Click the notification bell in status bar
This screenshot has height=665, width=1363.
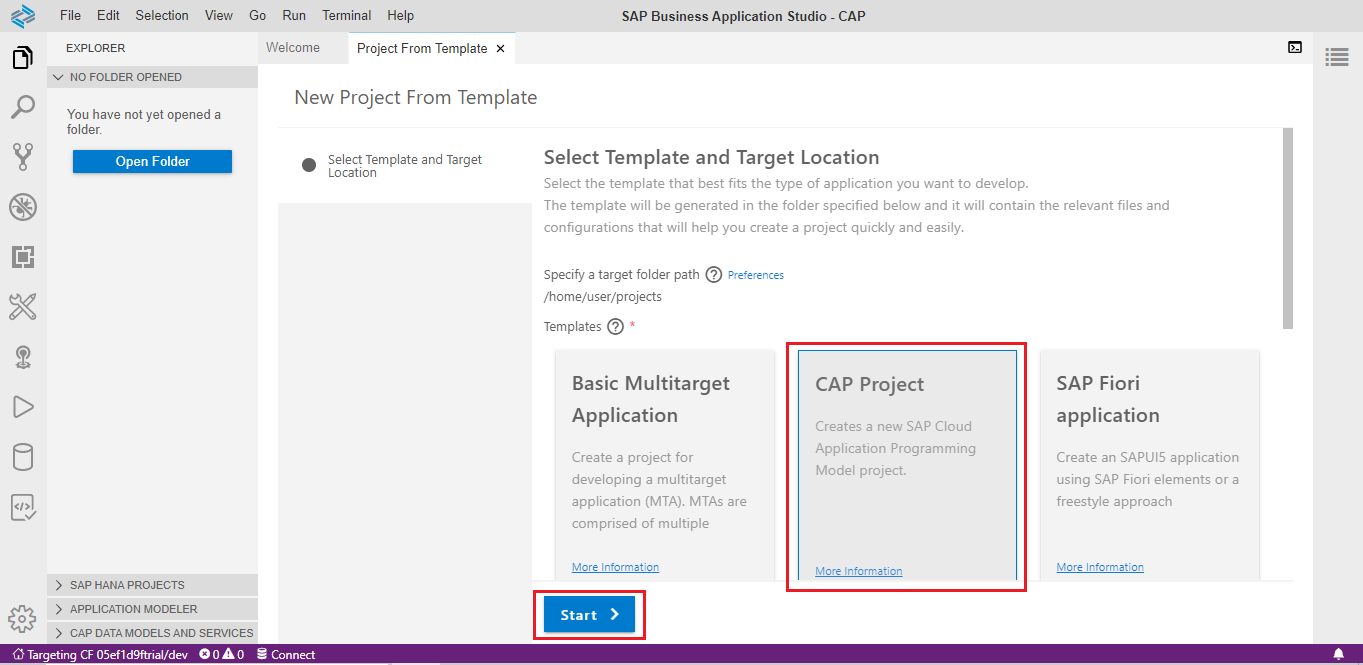click(1338, 654)
